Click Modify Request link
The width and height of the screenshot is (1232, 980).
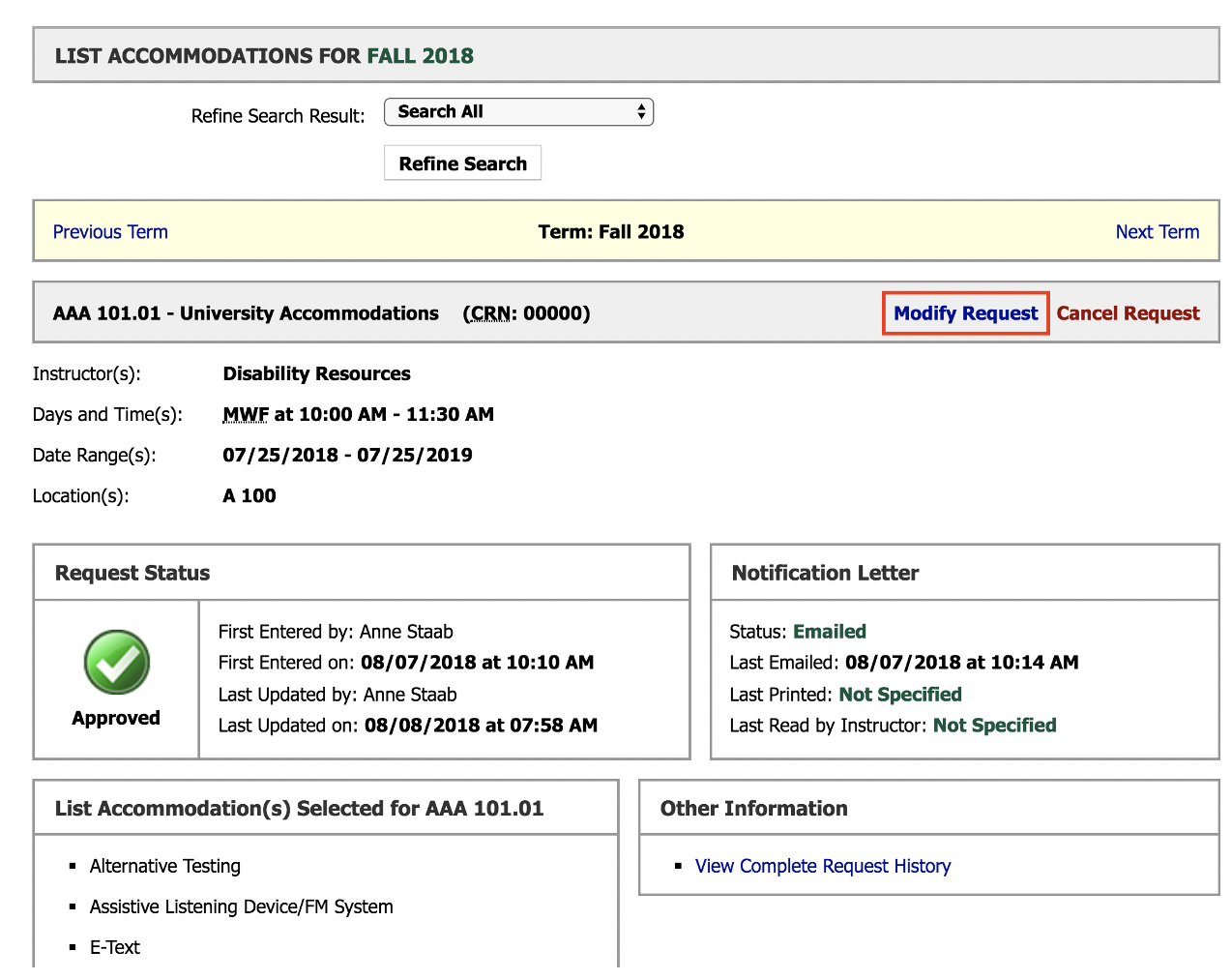965,313
